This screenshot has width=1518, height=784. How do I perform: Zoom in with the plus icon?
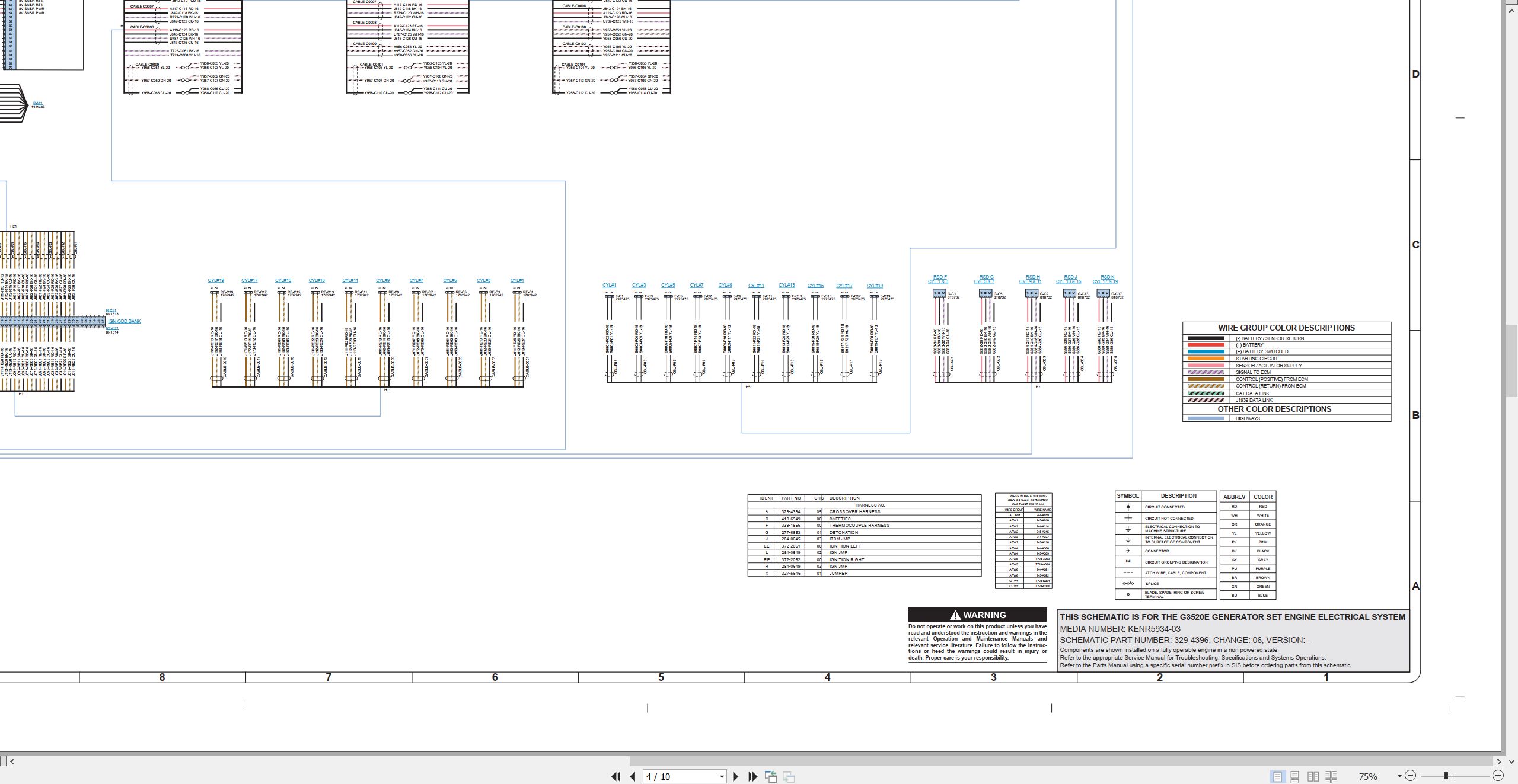coord(1498,776)
